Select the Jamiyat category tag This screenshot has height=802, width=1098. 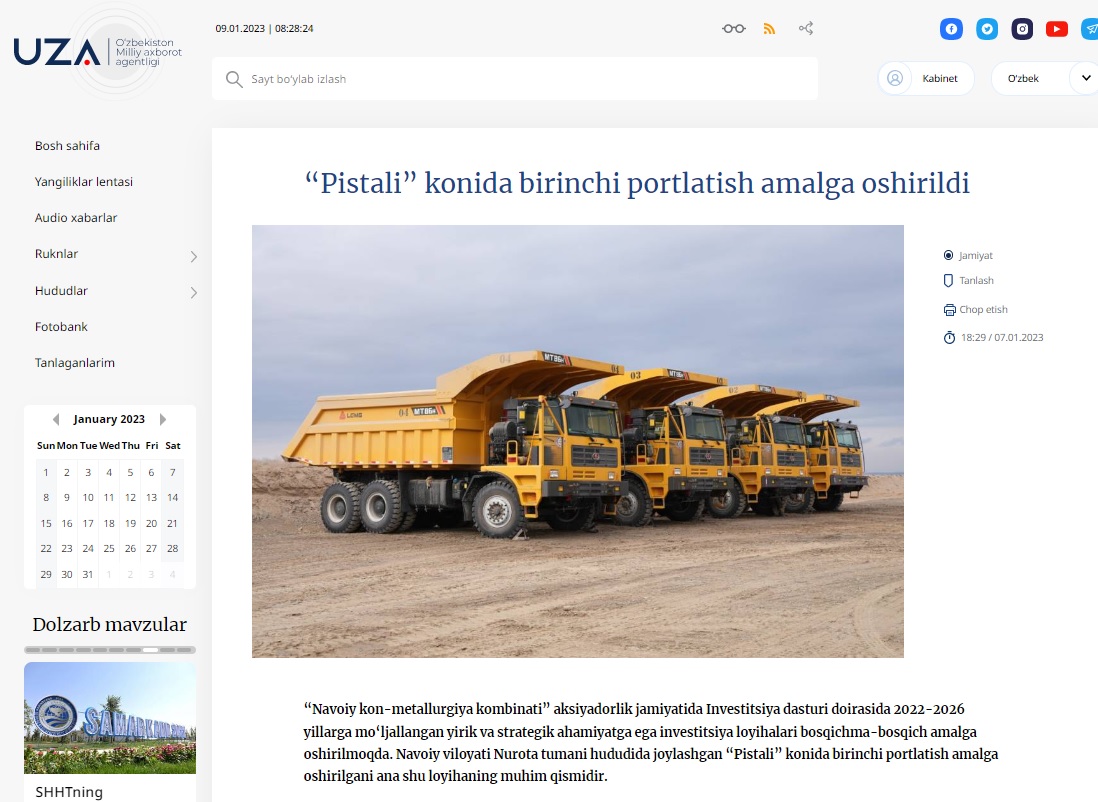click(x=968, y=256)
